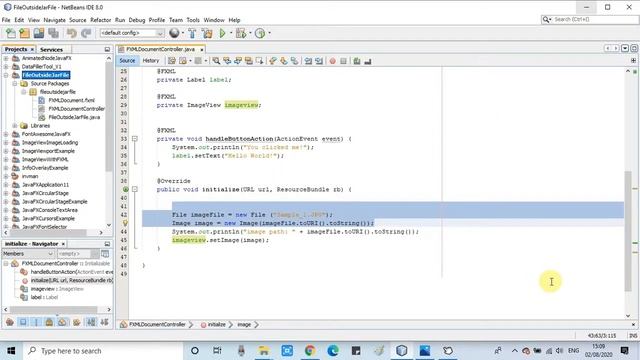Open File Explorer from the taskbar

pyautogui.click(x=264, y=351)
